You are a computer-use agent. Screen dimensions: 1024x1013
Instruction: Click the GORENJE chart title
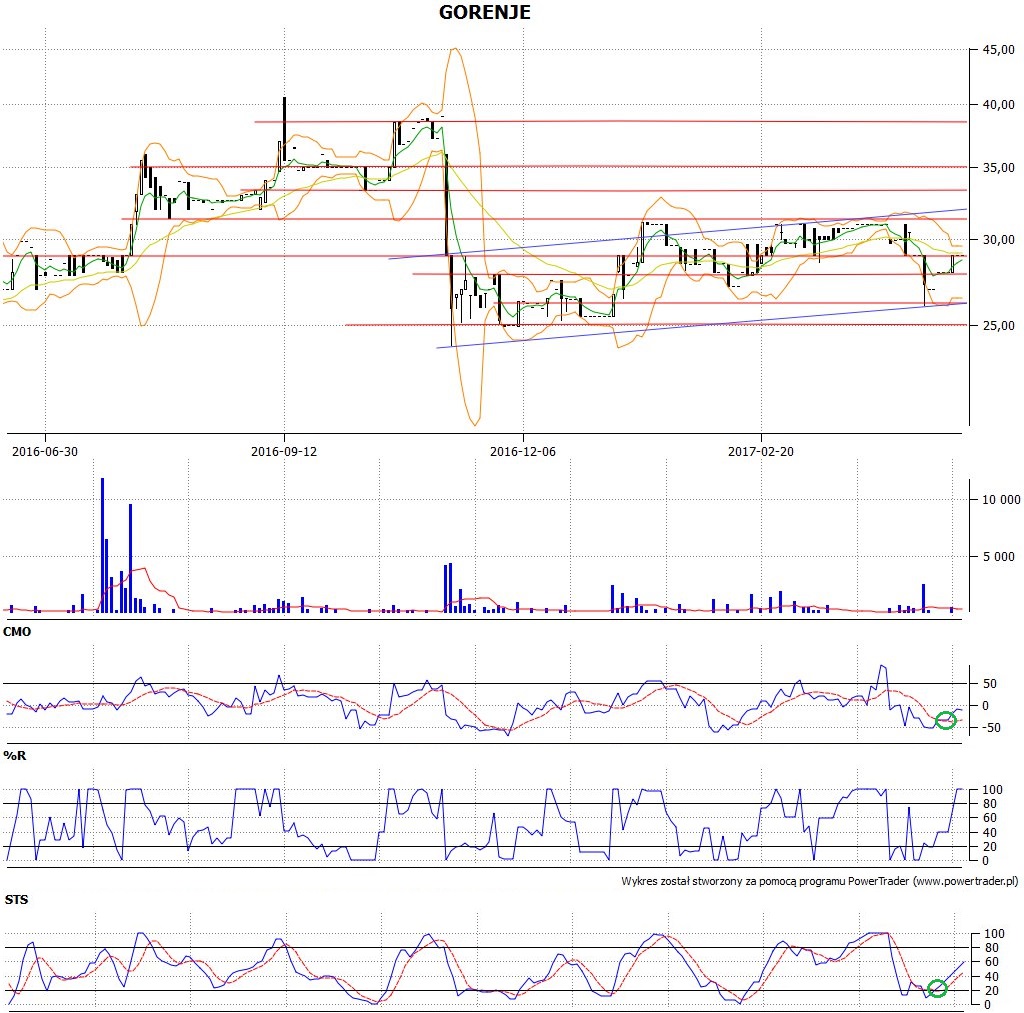tap(485, 12)
